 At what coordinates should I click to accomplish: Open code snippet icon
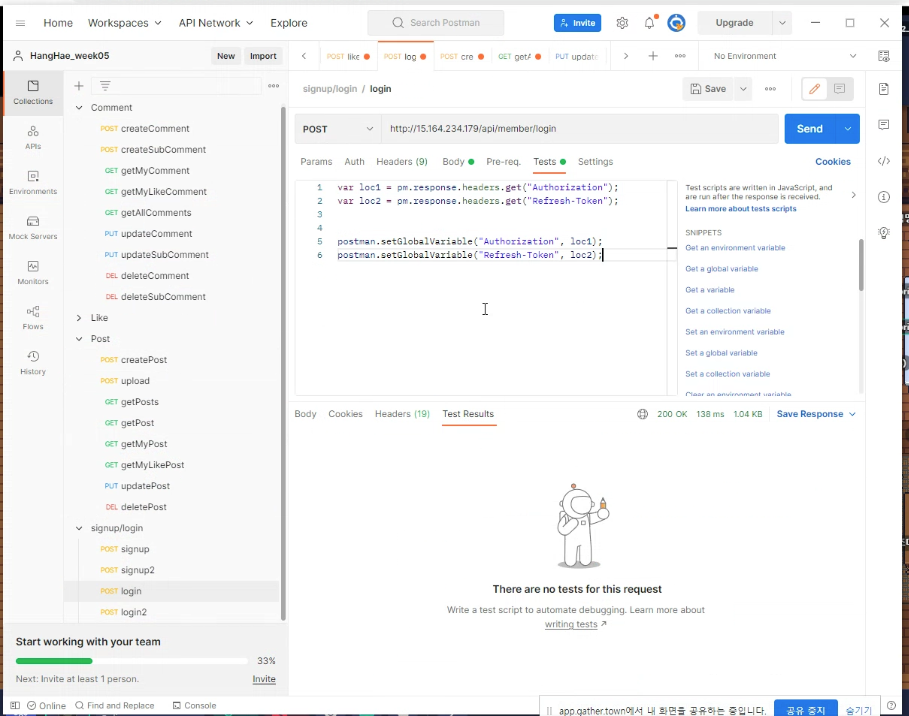pyautogui.click(x=883, y=161)
